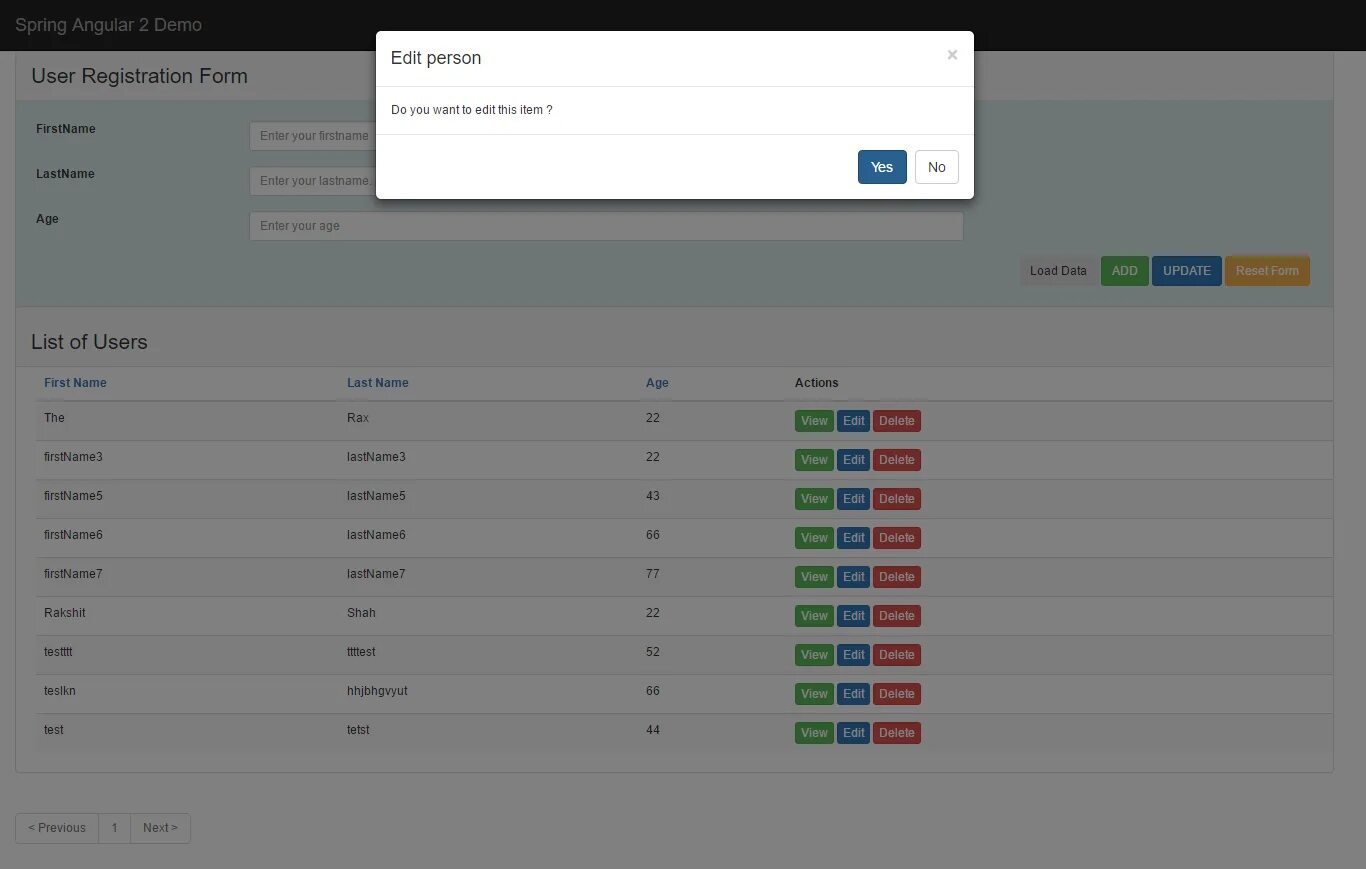Edit the firstName5 user

[x=853, y=499]
